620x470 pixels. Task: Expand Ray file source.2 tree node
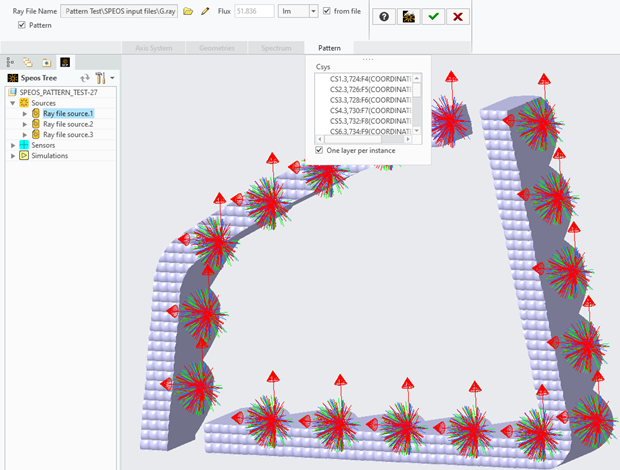tap(25, 124)
